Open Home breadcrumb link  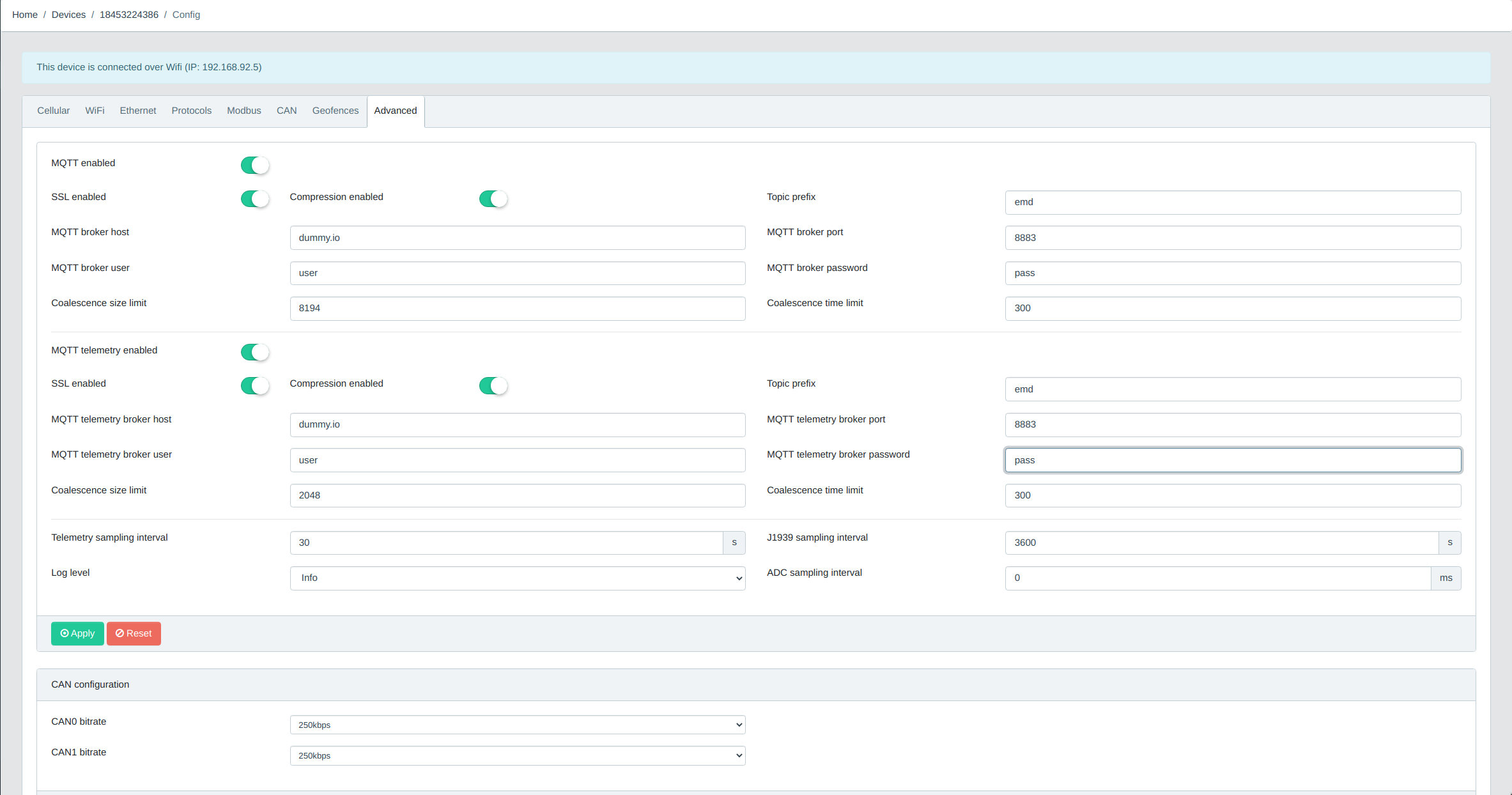click(x=25, y=15)
